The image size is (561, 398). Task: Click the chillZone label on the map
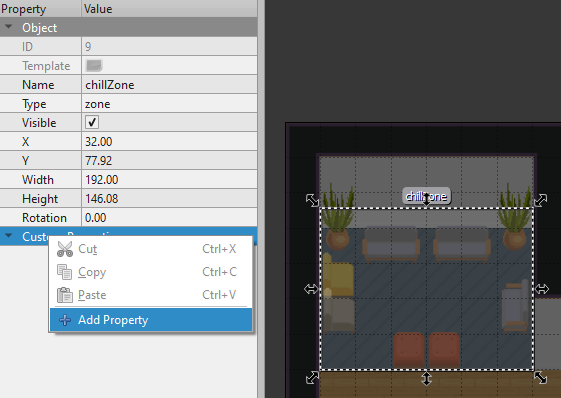[426, 196]
